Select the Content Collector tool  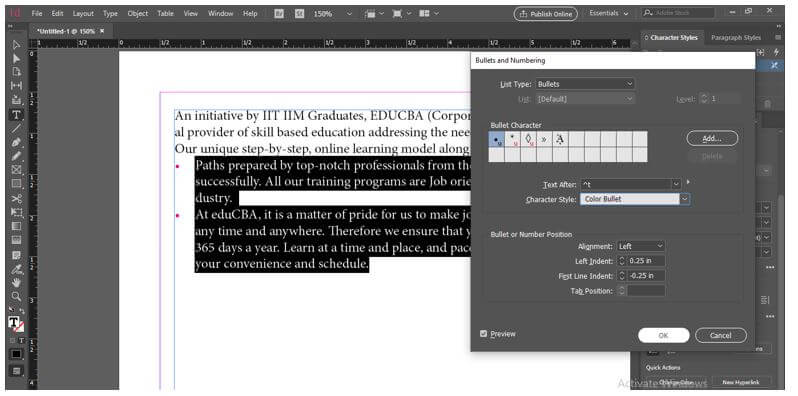16,100
